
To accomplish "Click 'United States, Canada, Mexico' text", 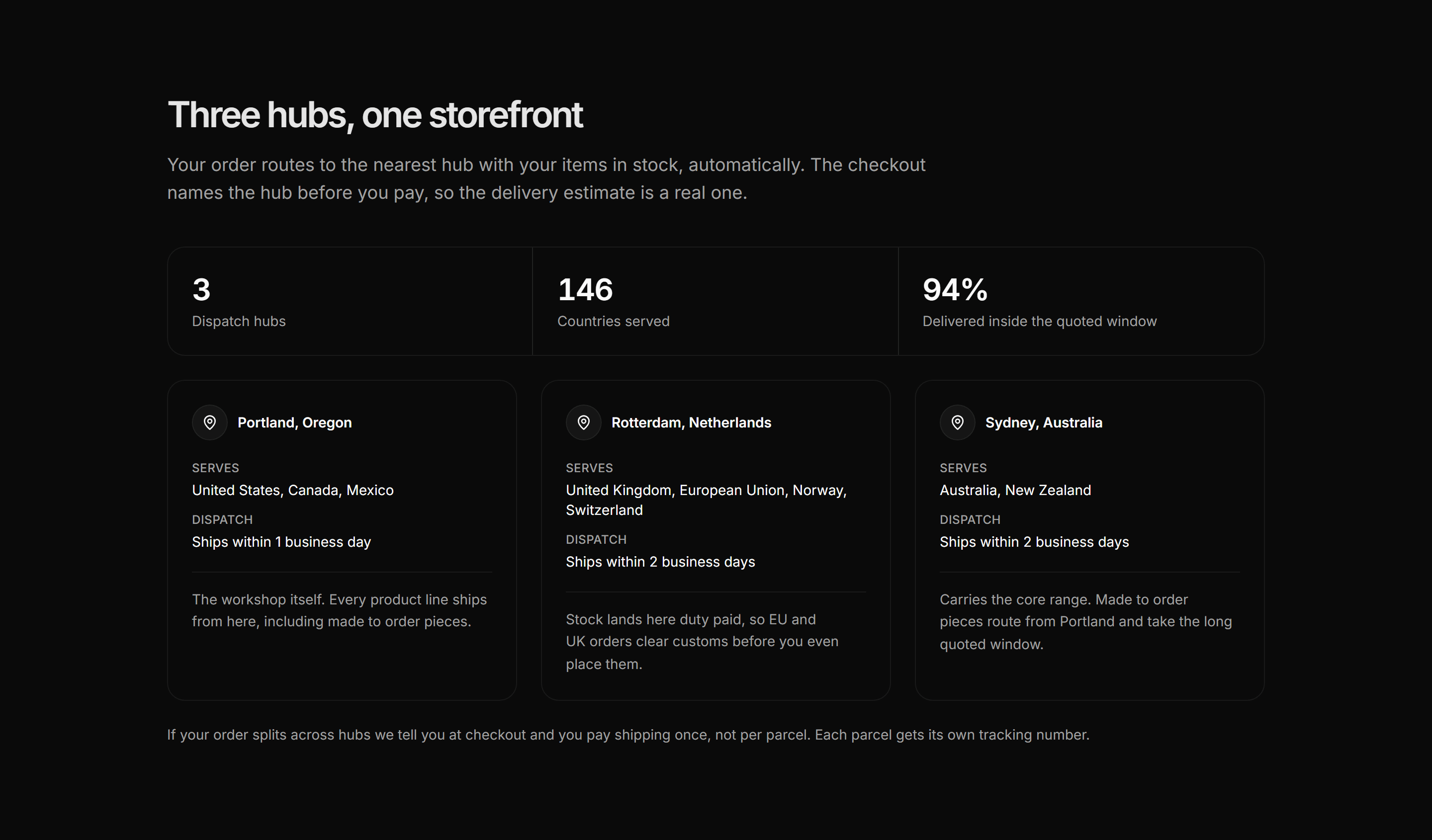I will pyautogui.click(x=293, y=490).
